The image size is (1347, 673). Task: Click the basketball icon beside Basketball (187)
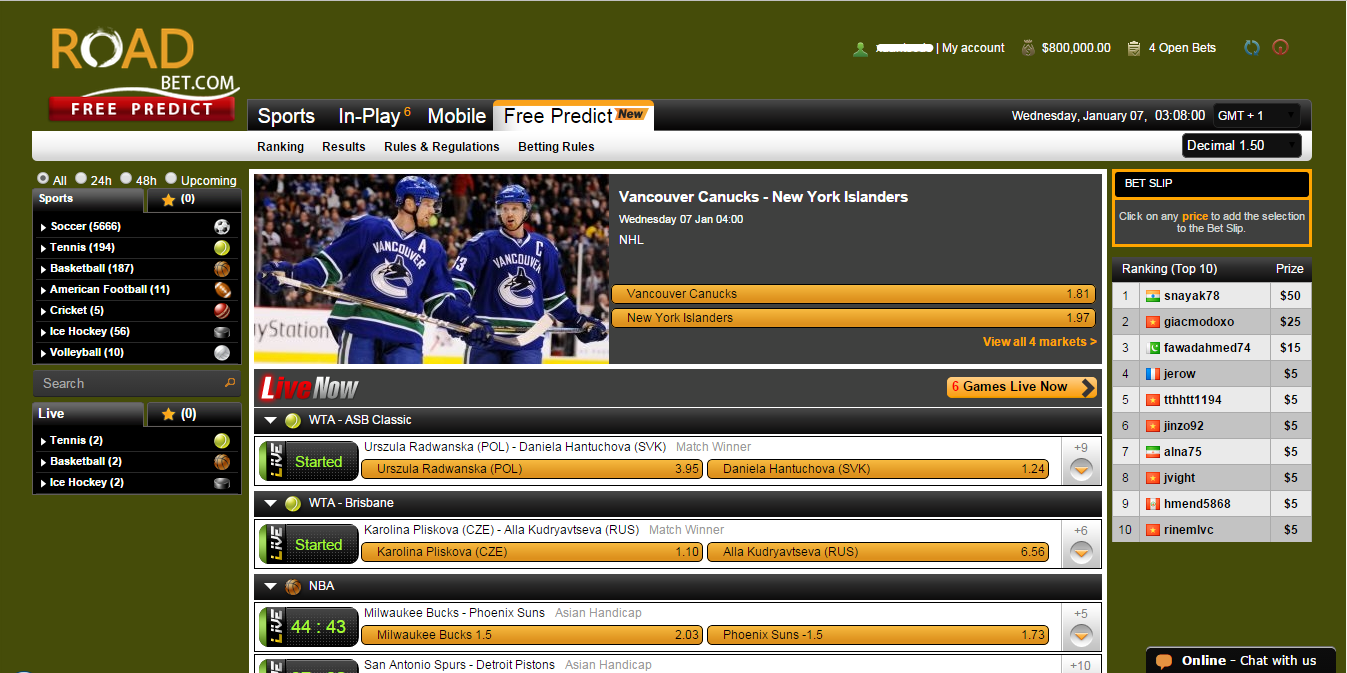(x=222, y=269)
